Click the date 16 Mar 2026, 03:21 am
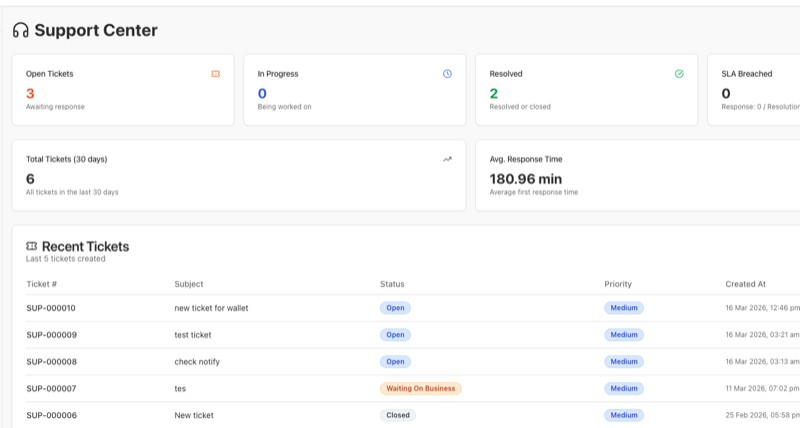The height and width of the screenshot is (428, 800). tap(762, 335)
